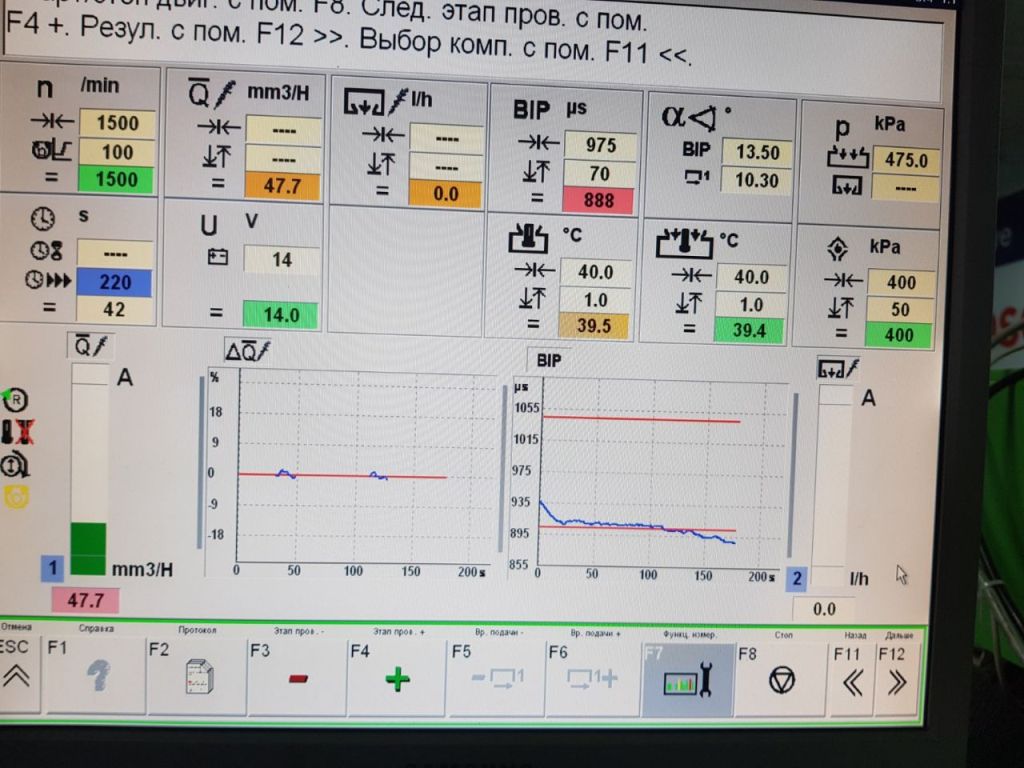Click the BIP setpoint field 975
Image resolution: width=1024 pixels, height=768 pixels.
pos(600,144)
